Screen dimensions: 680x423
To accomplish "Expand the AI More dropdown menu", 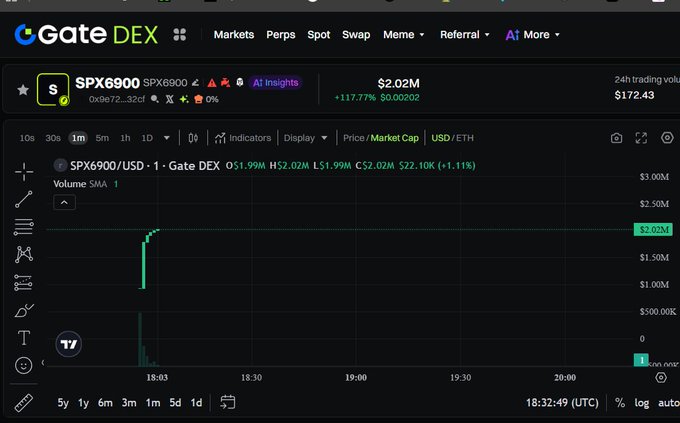I will (533, 35).
